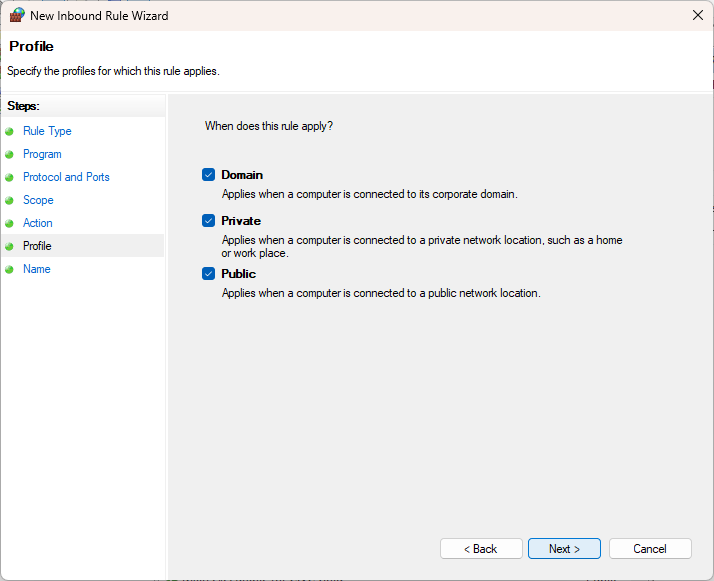Disable the Public profile checkbox
Image resolution: width=714 pixels, height=581 pixels.
coord(209,274)
